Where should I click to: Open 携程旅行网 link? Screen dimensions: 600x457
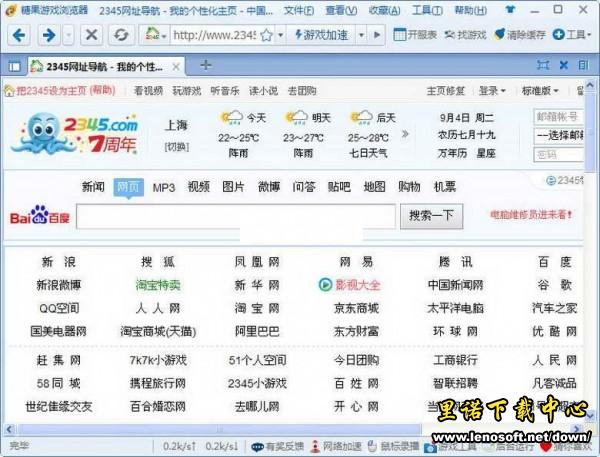click(158, 384)
